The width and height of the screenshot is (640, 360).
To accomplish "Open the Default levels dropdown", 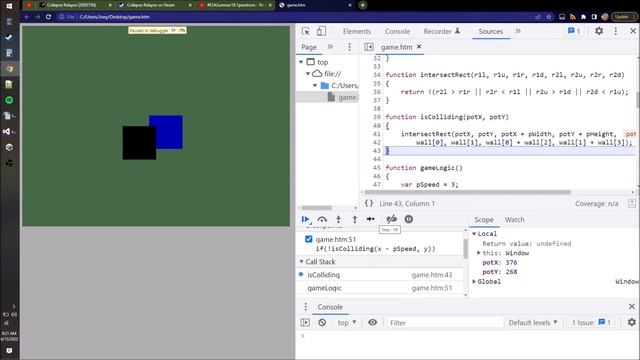I will 533,322.
